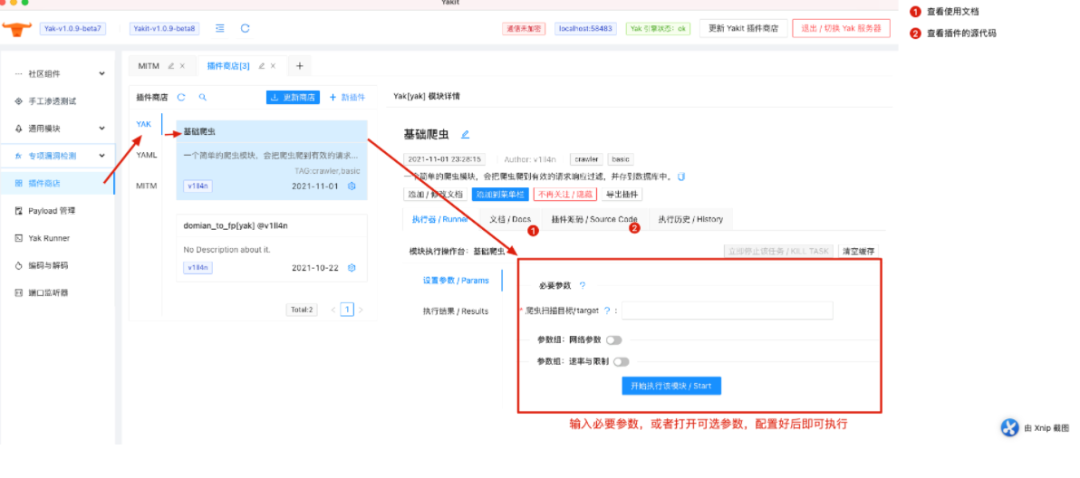Click the blue icon after the plugin description

pos(681,177)
